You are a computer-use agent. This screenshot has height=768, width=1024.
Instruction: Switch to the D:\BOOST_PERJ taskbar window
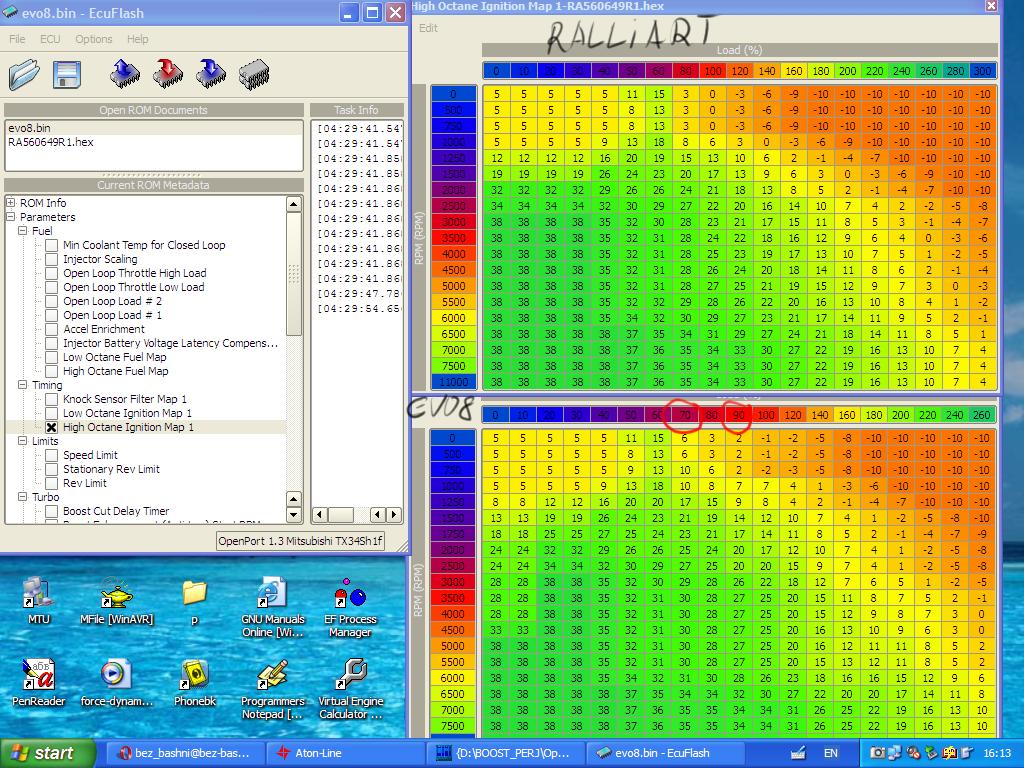[504, 753]
